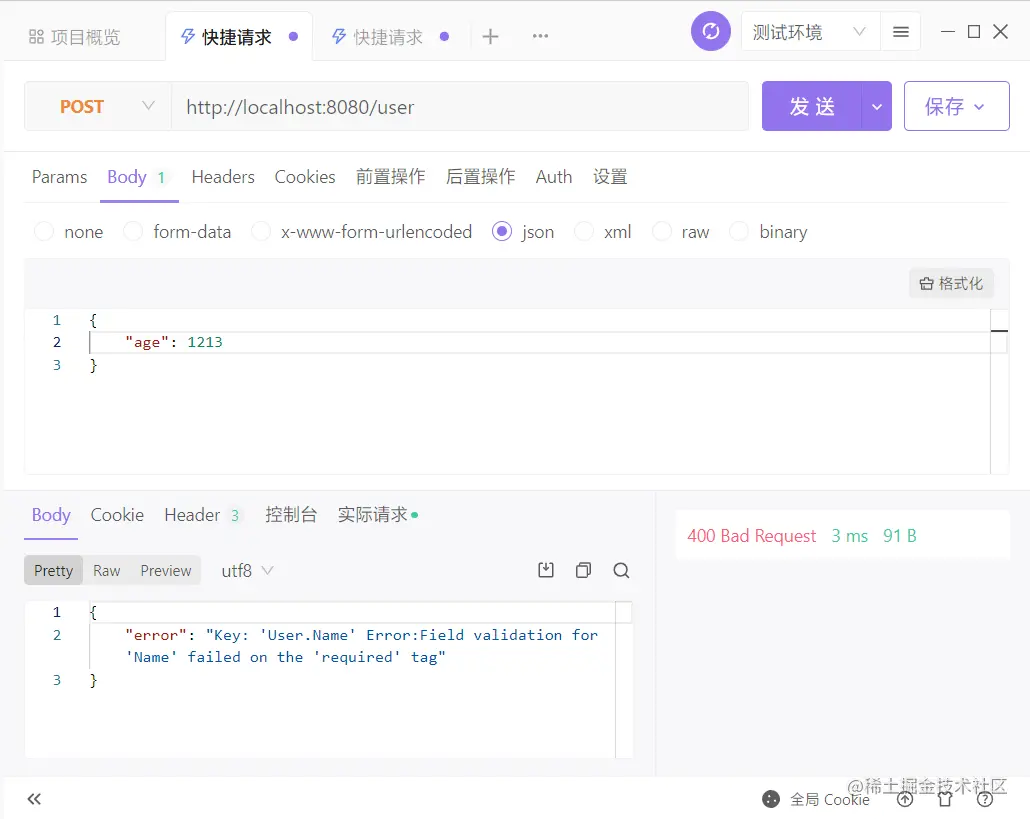Collapse the sidebar with double chevron icon
Image resolution: width=1030 pixels, height=819 pixels.
tap(34, 799)
